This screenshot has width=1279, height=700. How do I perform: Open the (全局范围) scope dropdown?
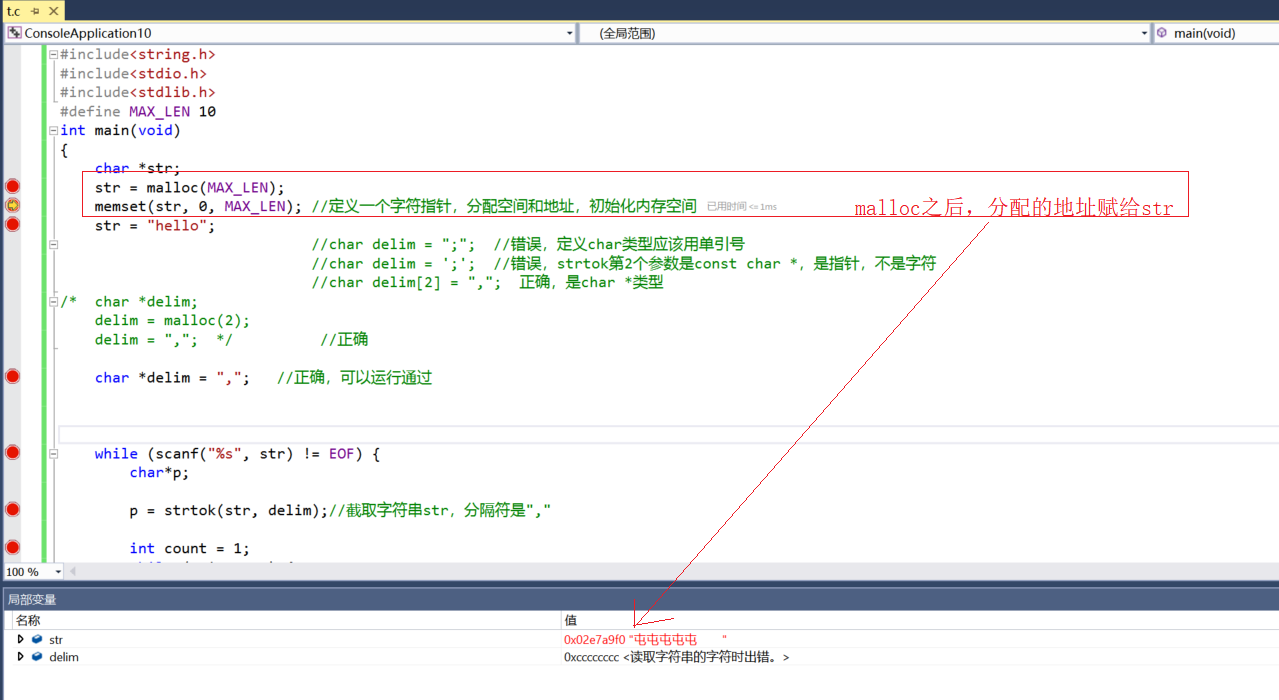coord(1143,32)
